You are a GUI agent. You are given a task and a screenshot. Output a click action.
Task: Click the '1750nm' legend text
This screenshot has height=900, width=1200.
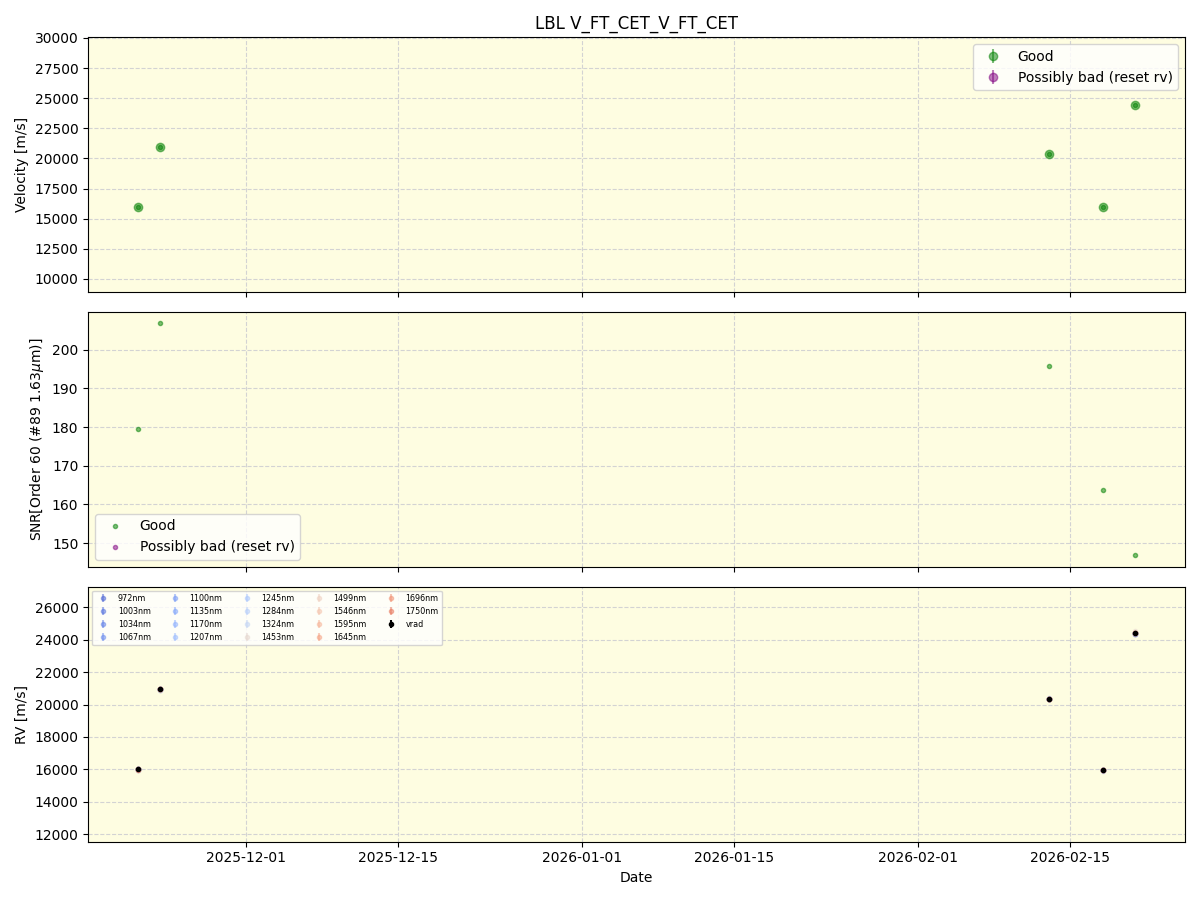pyautogui.click(x=421, y=611)
